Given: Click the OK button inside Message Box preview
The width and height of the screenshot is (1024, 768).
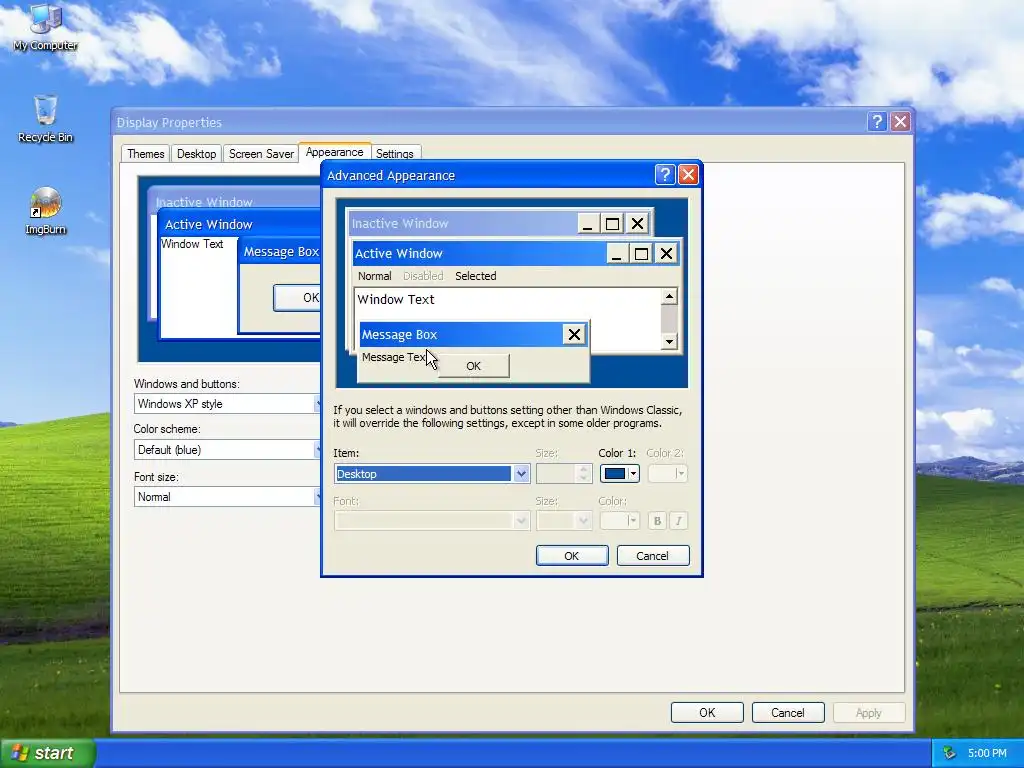Looking at the screenshot, I should [473, 366].
